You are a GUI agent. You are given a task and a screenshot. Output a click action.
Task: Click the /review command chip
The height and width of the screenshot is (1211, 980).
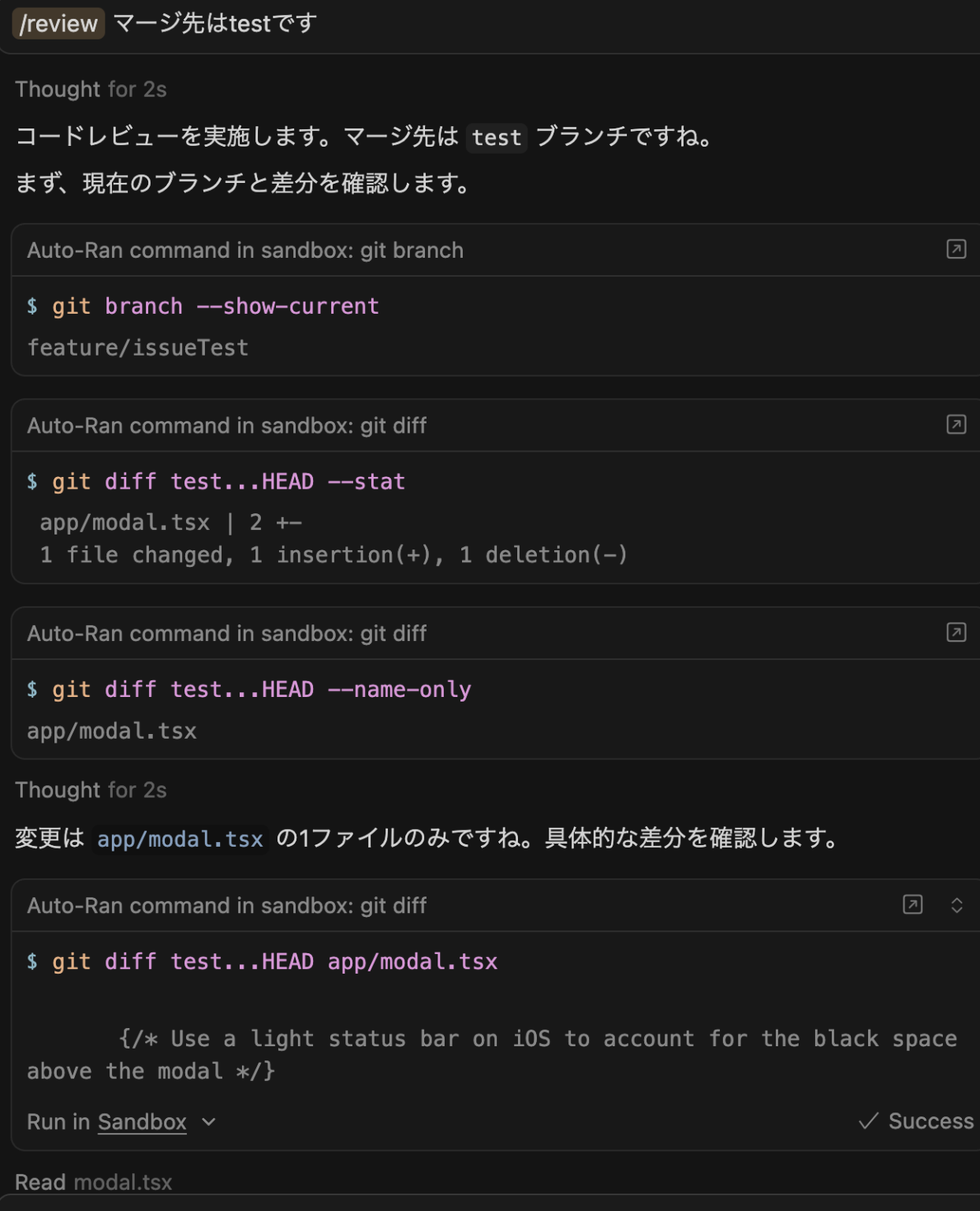point(58,23)
